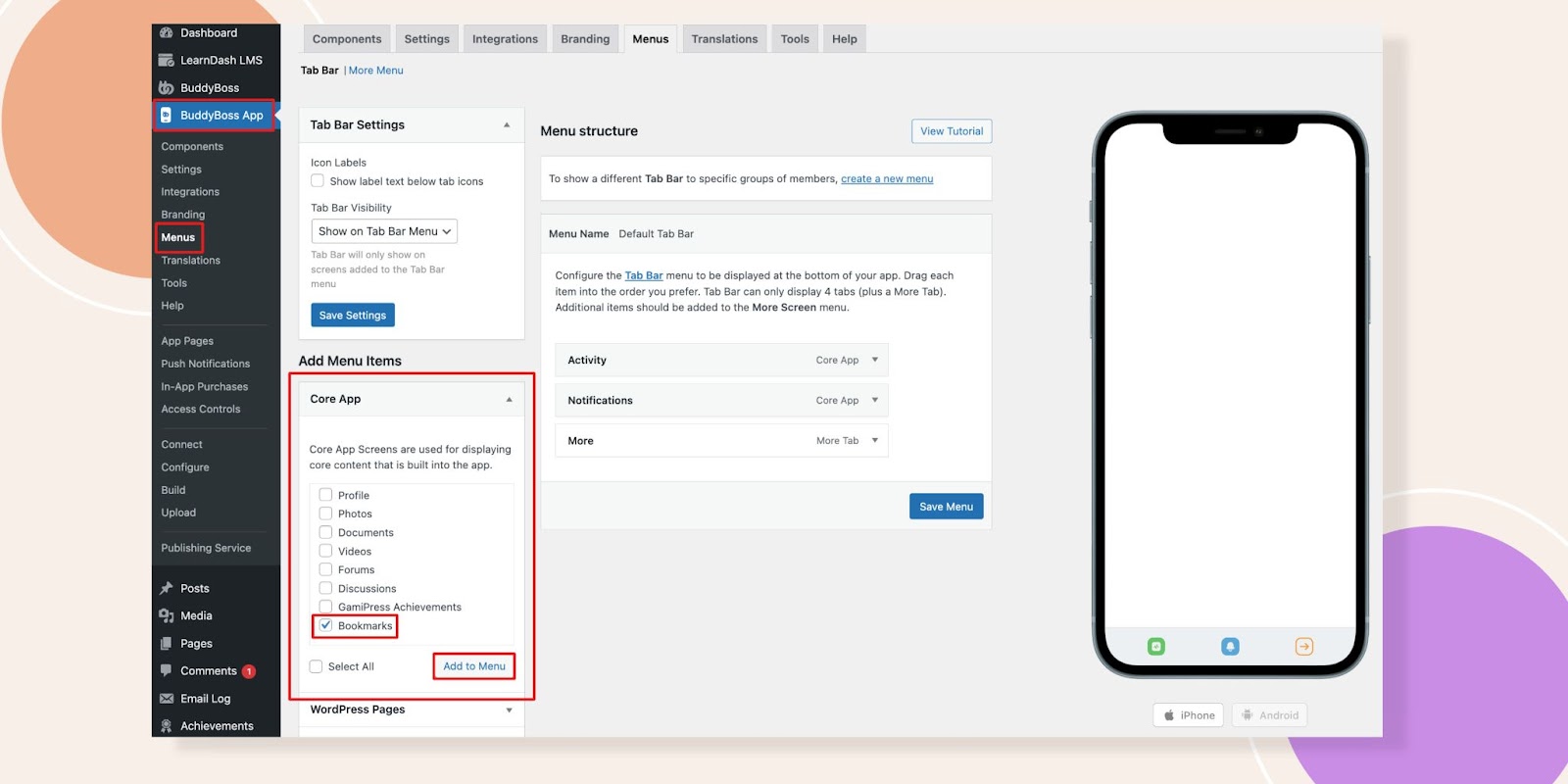Screen dimensions: 1568x784
Task: Select the Menus tab
Action: pos(651,39)
